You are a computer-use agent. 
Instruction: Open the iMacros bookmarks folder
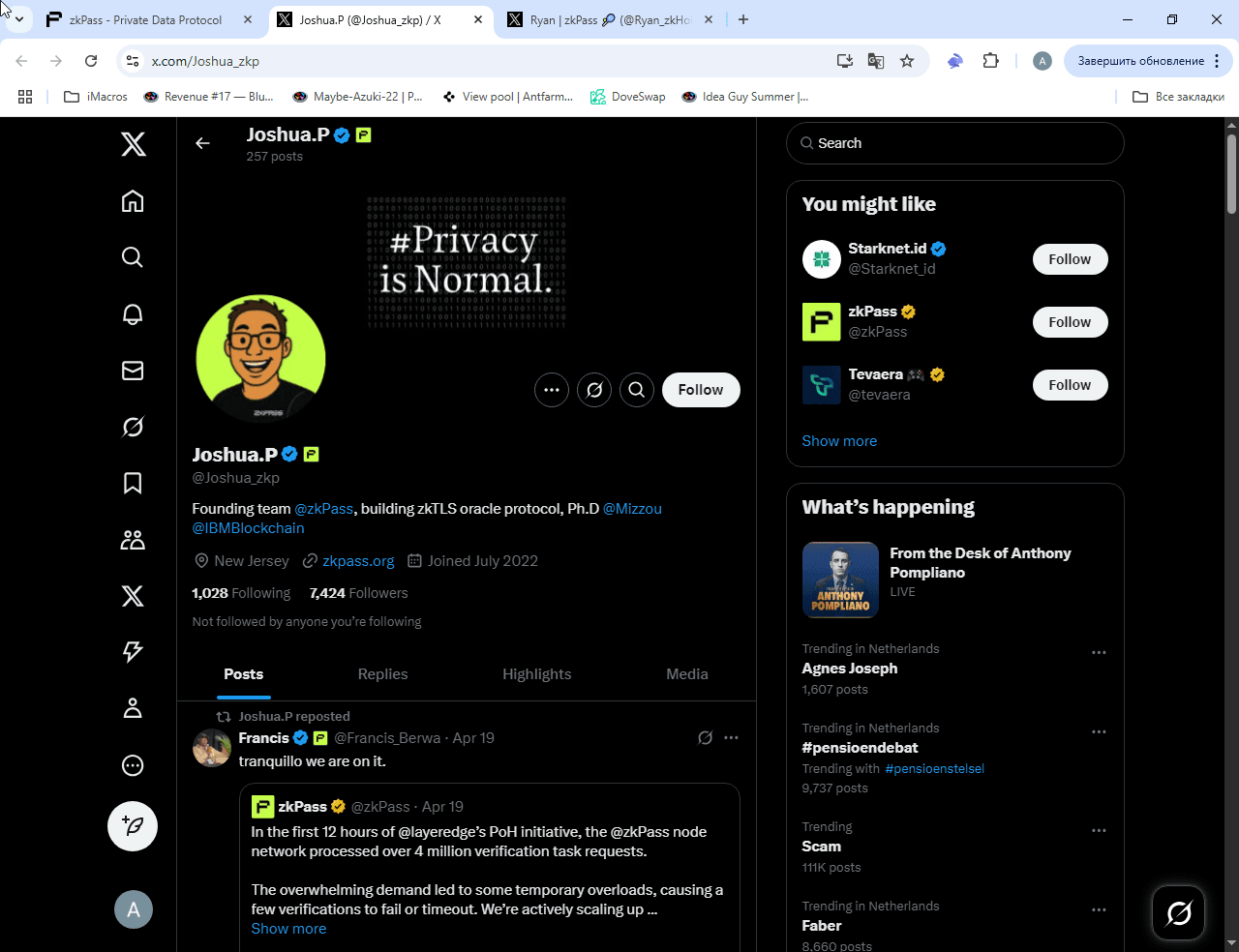point(96,97)
